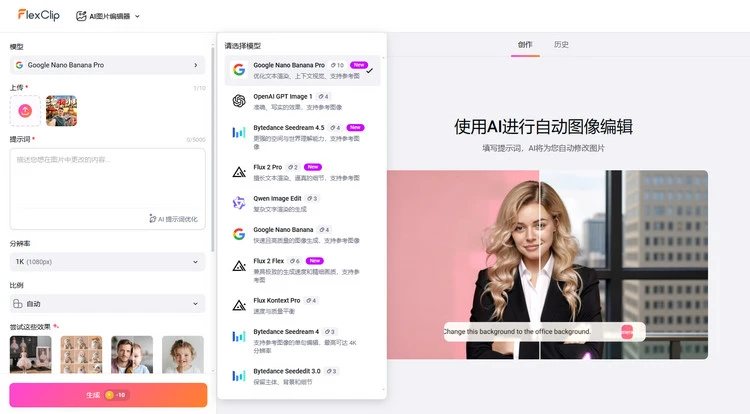Click the New badge on Seedream 4.5
The width and height of the screenshot is (750, 414).
pos(355,128)
